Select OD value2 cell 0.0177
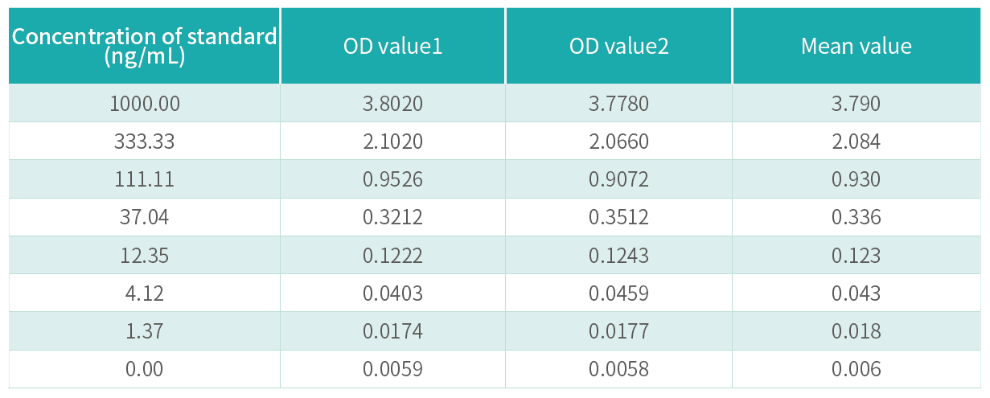The image size is (990, 398). pyautogui.click(x=619, y=331)
